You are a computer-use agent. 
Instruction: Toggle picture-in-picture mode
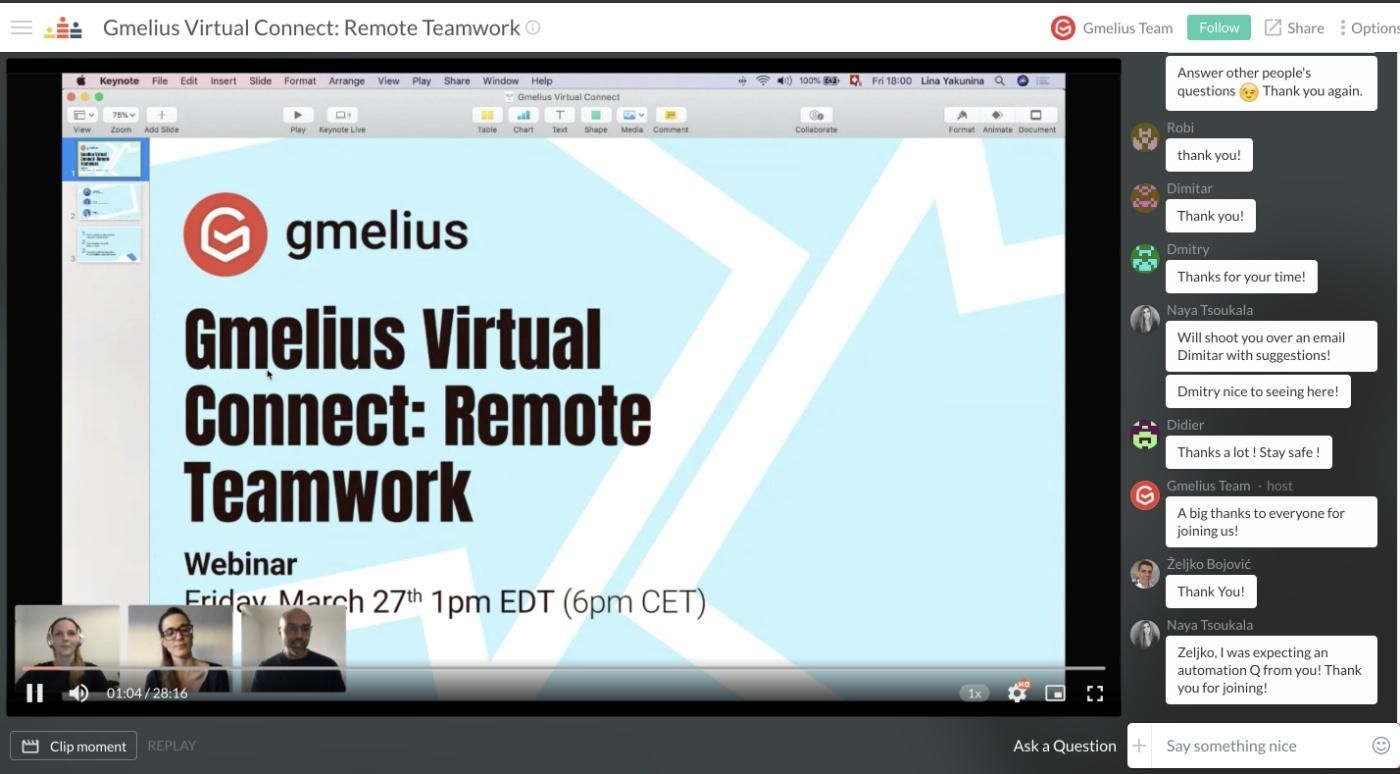[x=1055, y=693]
